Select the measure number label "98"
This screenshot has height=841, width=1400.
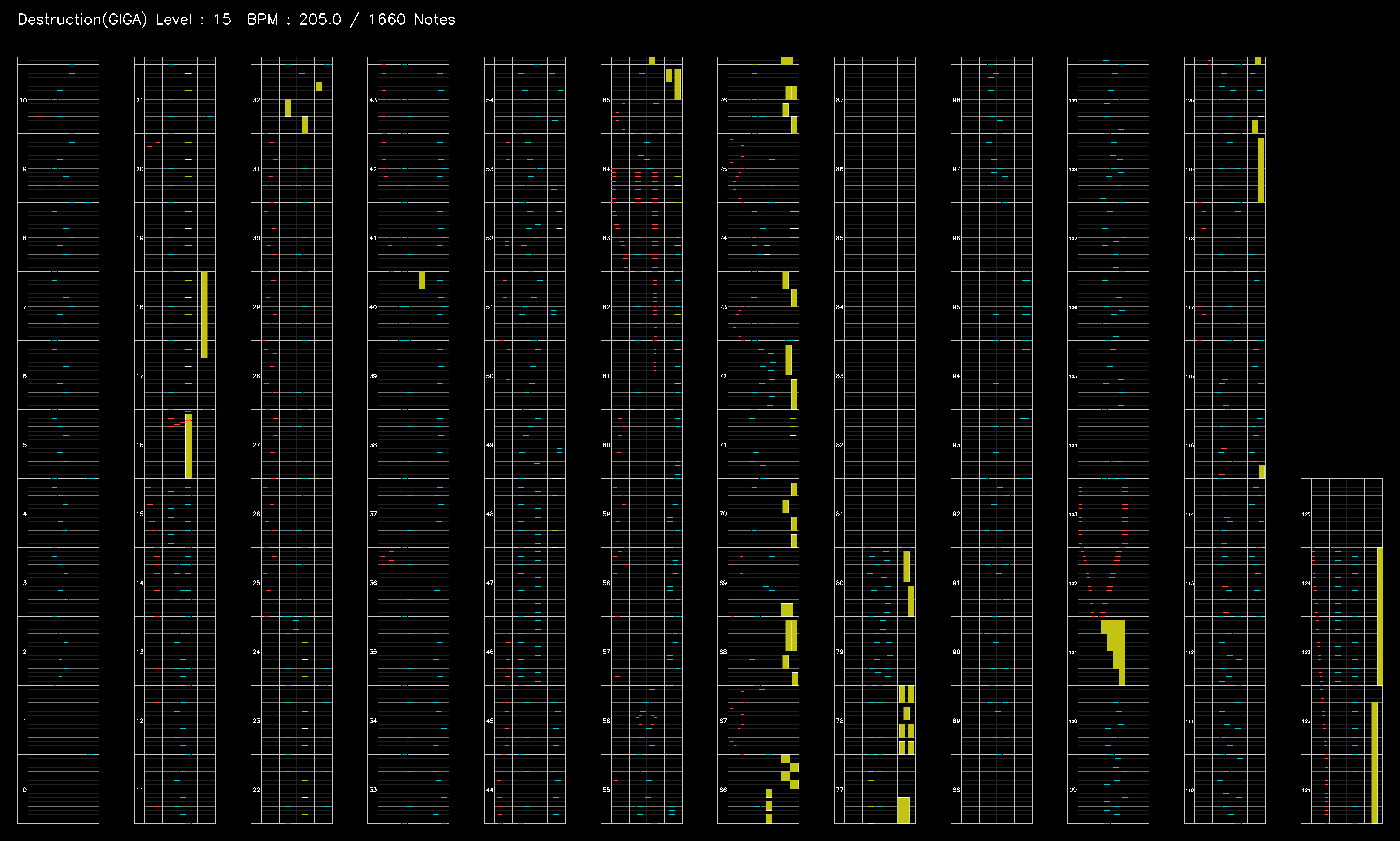point(957,100)
